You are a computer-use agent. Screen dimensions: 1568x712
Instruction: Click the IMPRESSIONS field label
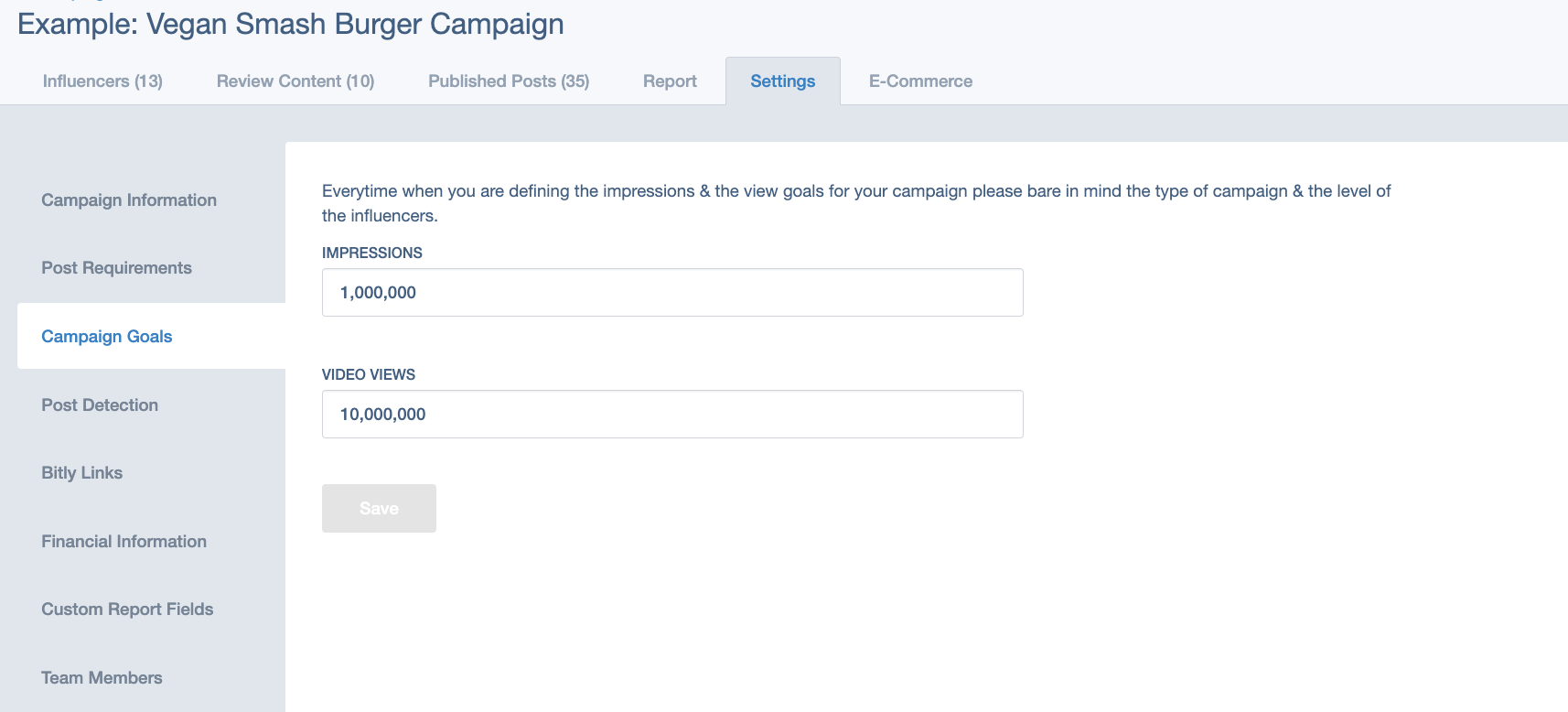coord(372,254)
